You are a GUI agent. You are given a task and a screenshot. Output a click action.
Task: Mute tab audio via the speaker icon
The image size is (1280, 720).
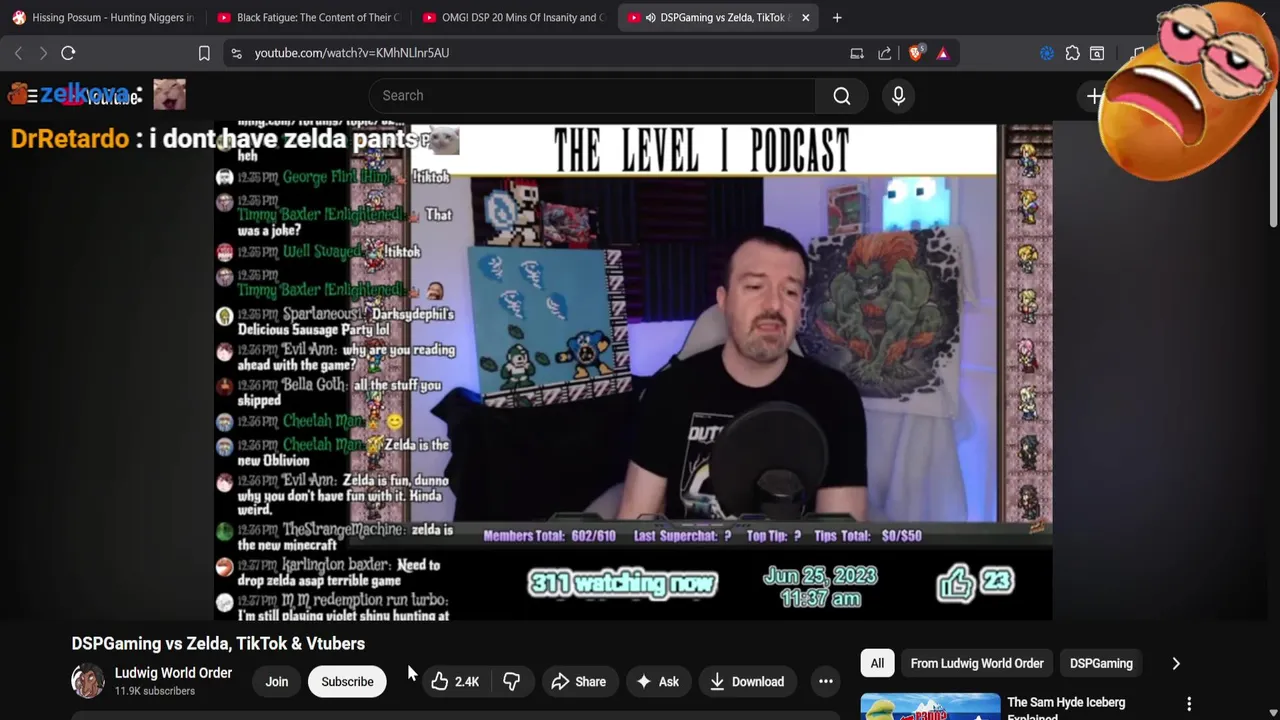tap(651, 17)
